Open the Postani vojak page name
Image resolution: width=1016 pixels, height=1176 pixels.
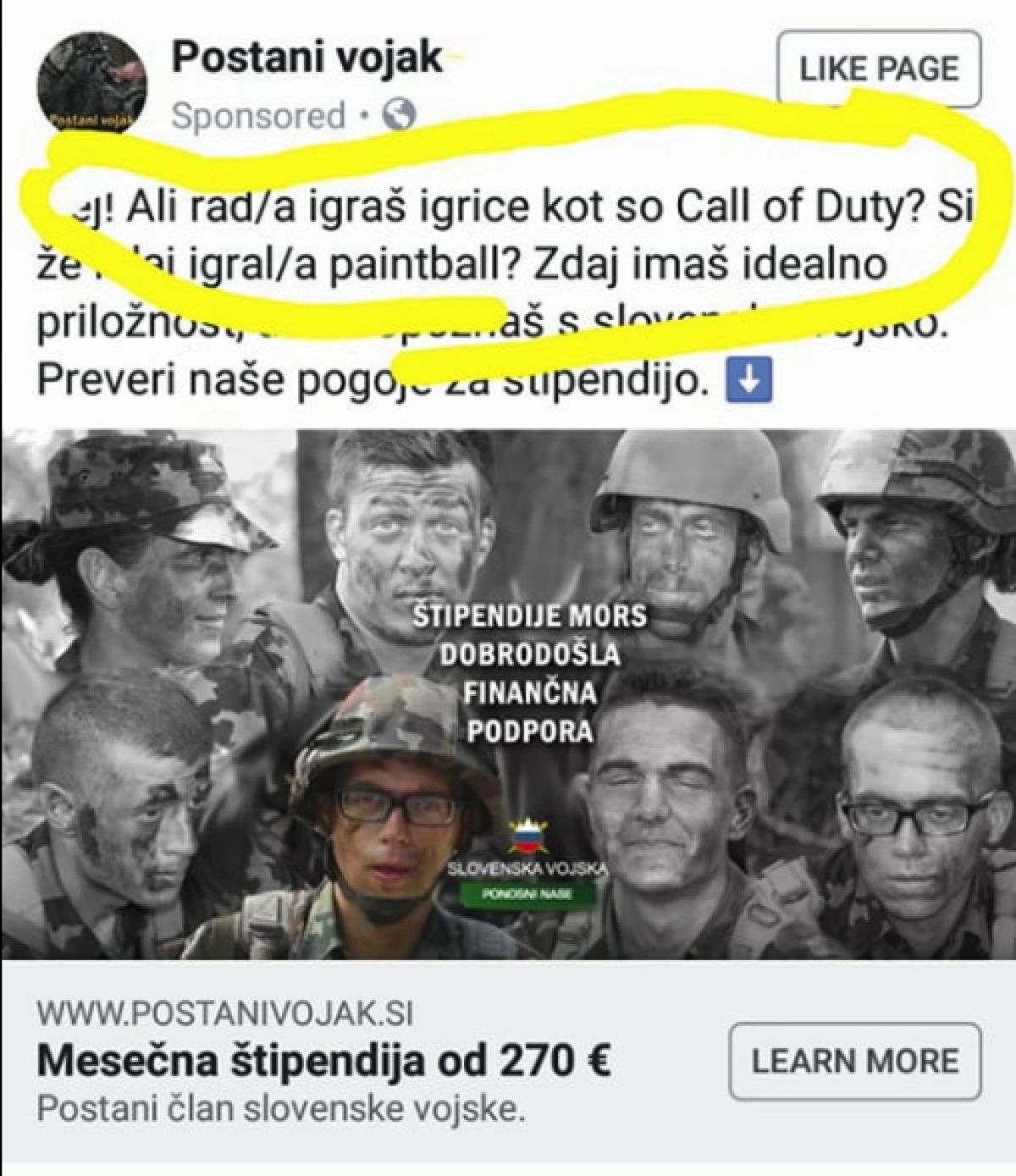pyautogui.click(x=307, y=58)
